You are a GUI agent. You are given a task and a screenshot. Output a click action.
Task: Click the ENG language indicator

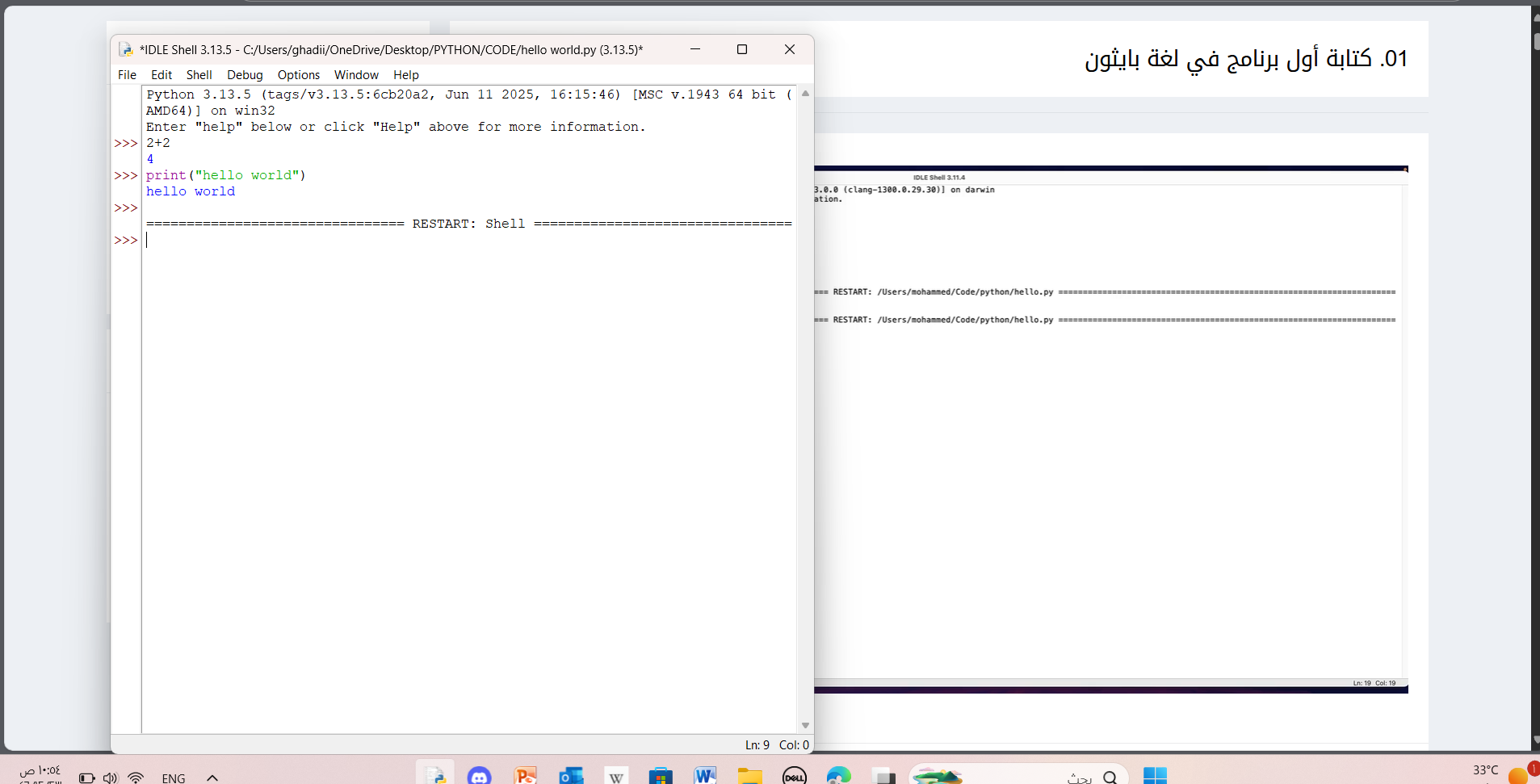[x=174, y=778]
